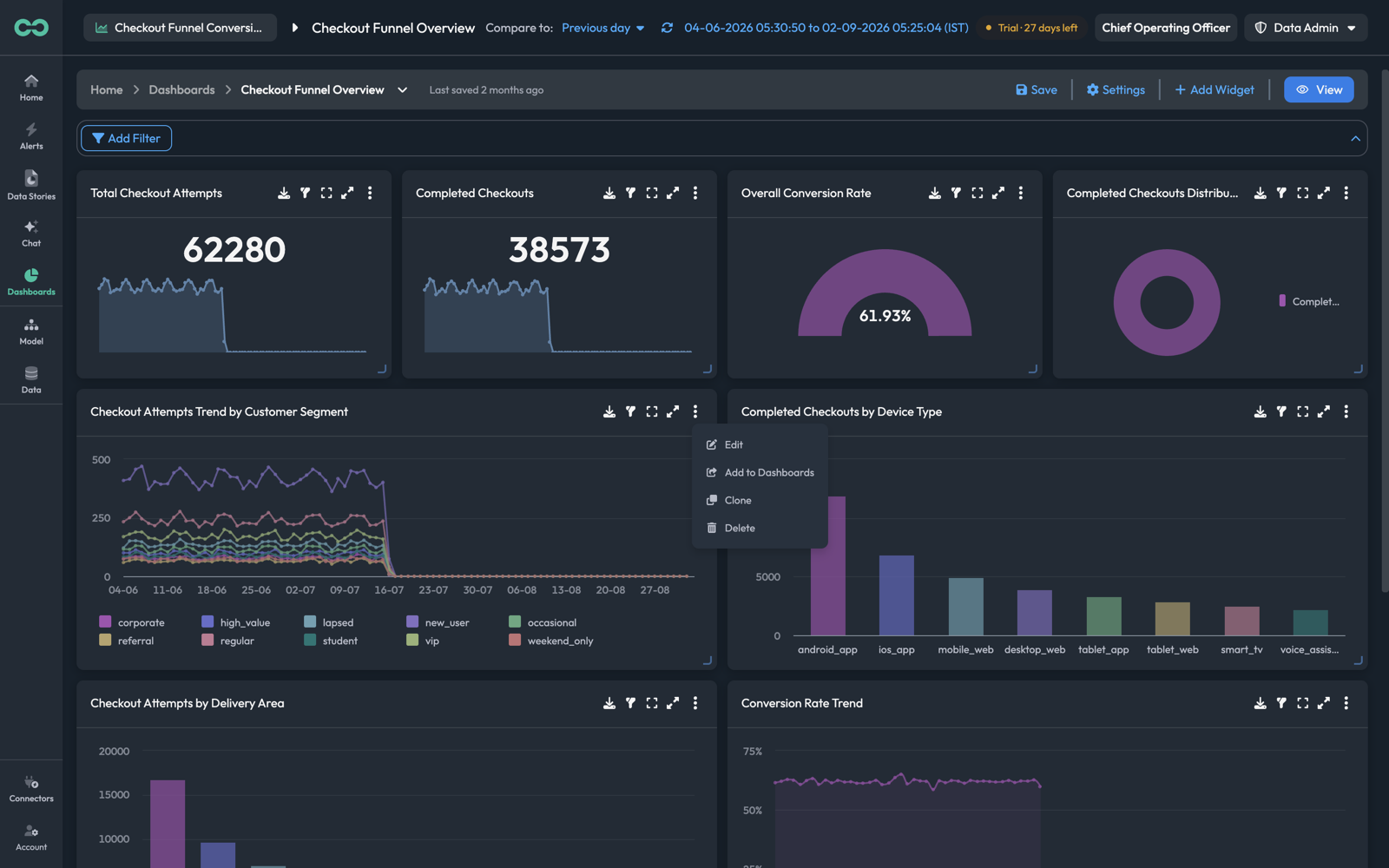The width and height of the screenshot is (1389, 868).
Task: Filter the Checkout Attempts by Delivery Area widget
Action: click(630, 703)
